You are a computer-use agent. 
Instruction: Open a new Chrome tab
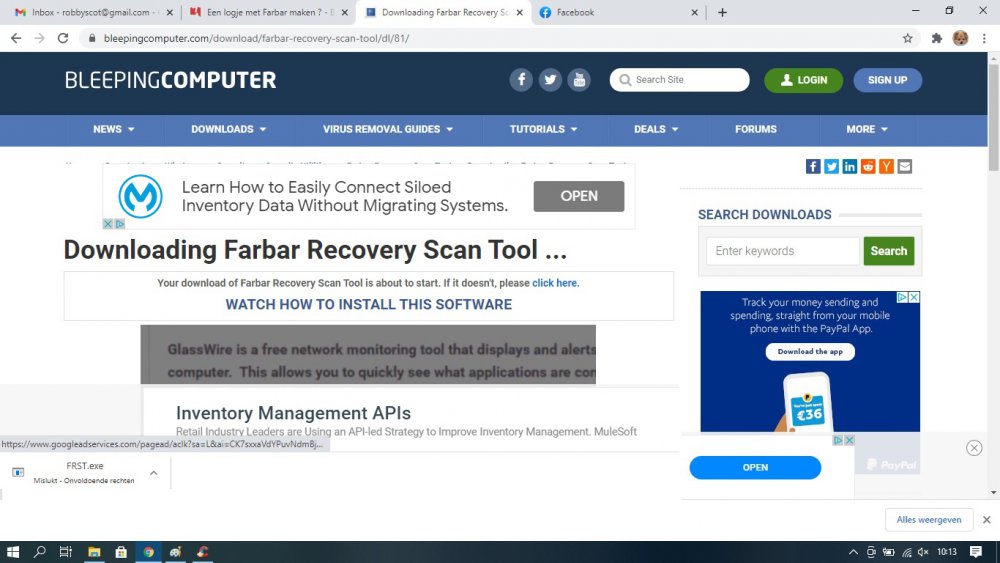[x=722, y=12]
